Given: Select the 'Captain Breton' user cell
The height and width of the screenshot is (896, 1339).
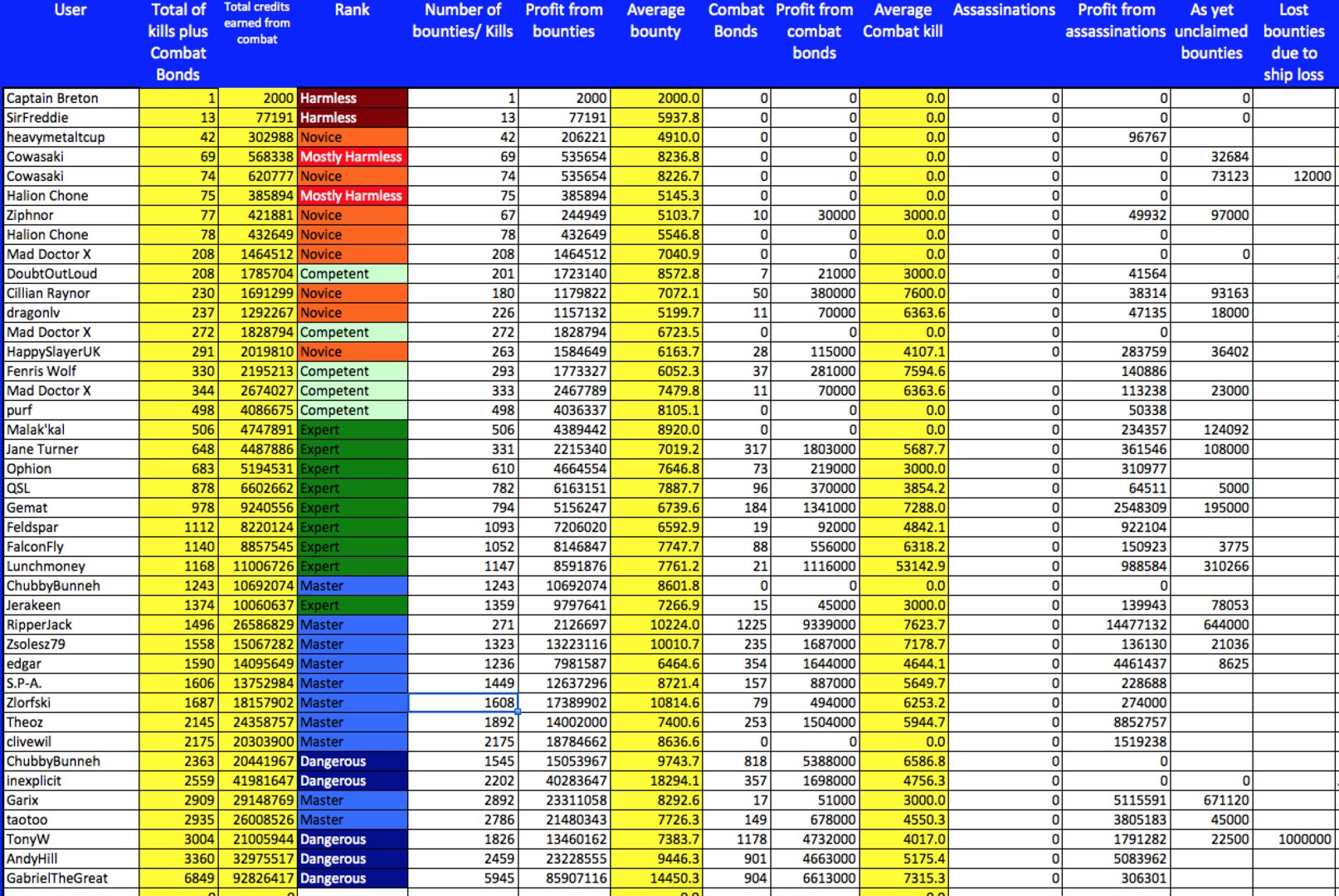Looking at the screenshot, I should click(71, 98).
